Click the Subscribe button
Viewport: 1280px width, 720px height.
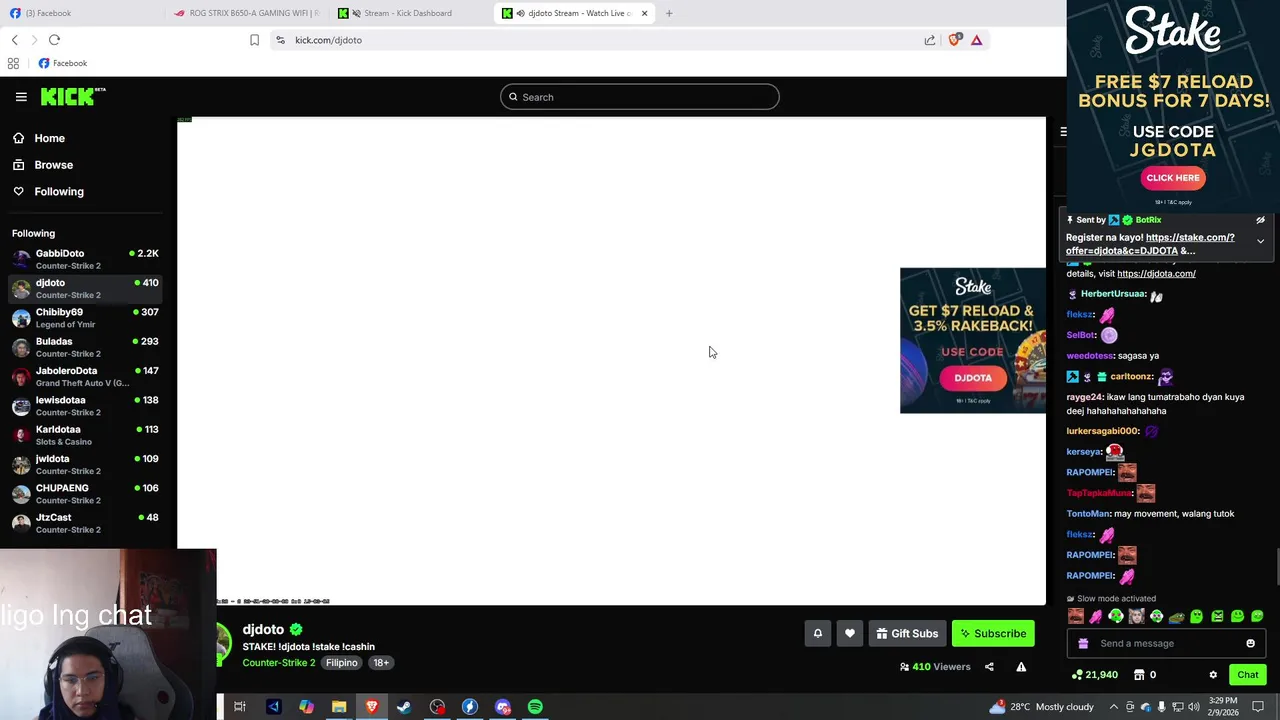click(x=993, y=633)
